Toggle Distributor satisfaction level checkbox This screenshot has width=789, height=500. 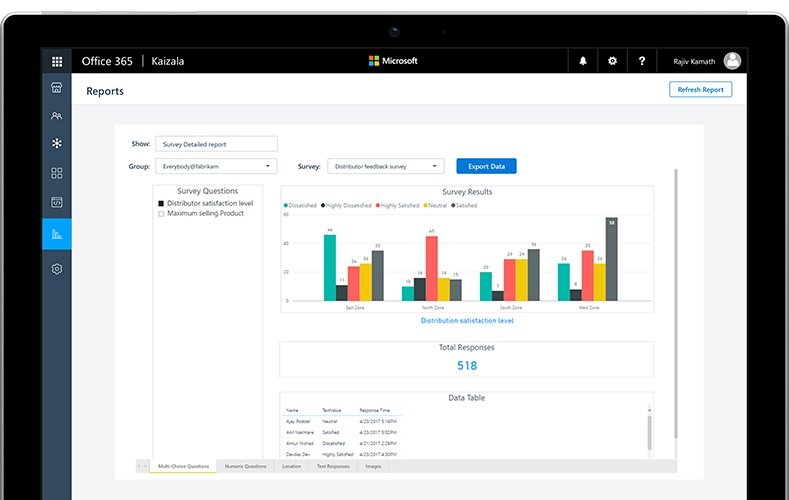click(161, 203)
